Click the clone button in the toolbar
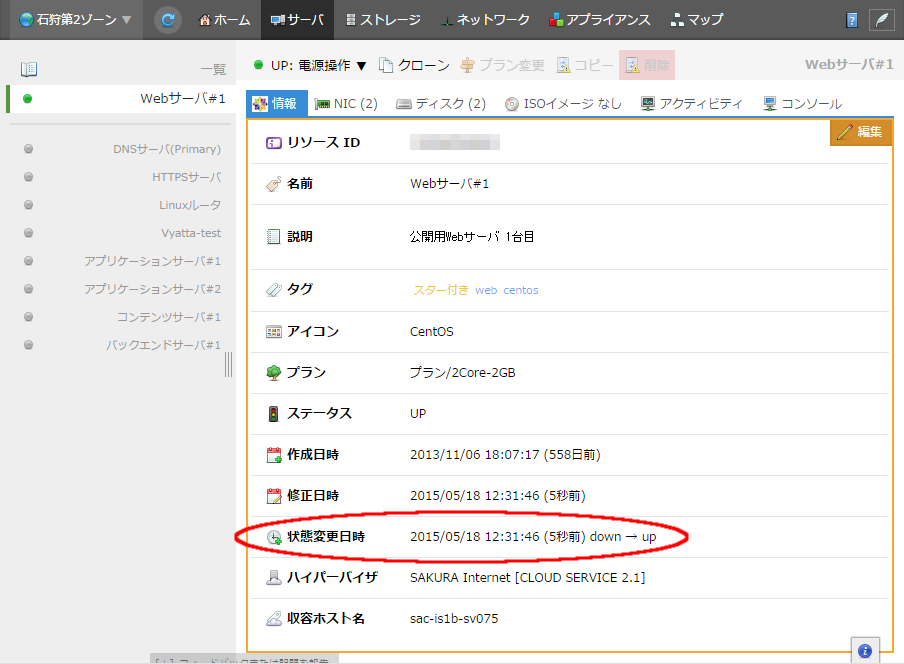The image size is (904, 664). [x=415, y=66]
